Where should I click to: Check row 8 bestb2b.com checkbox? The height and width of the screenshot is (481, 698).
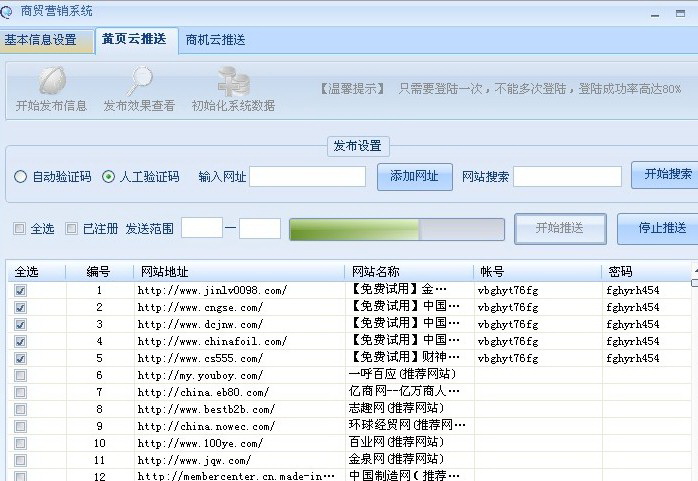click(20, 409)
